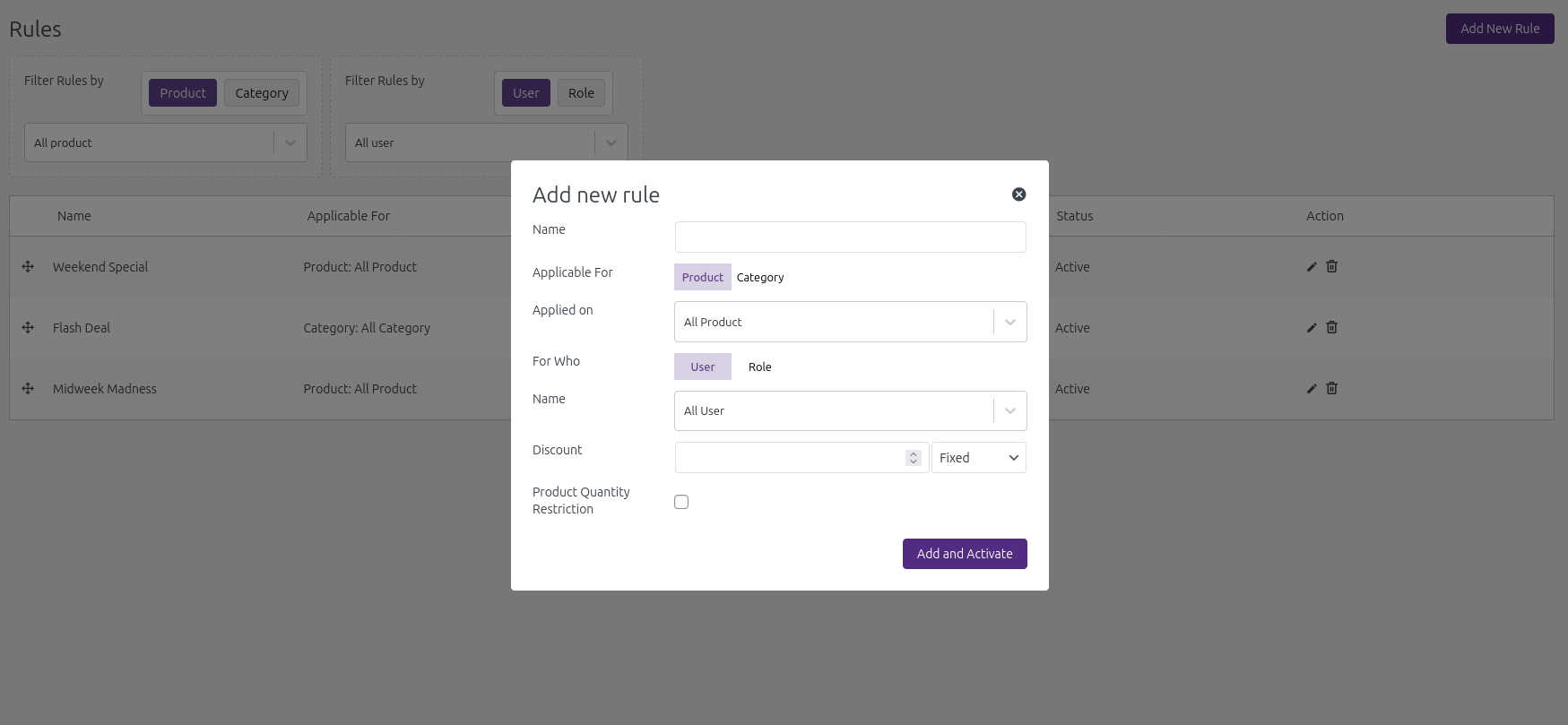The width and height of the screenshot is (1568, 725).
Task: Click the Add New Rule button
Action: tap(1500, 29)
